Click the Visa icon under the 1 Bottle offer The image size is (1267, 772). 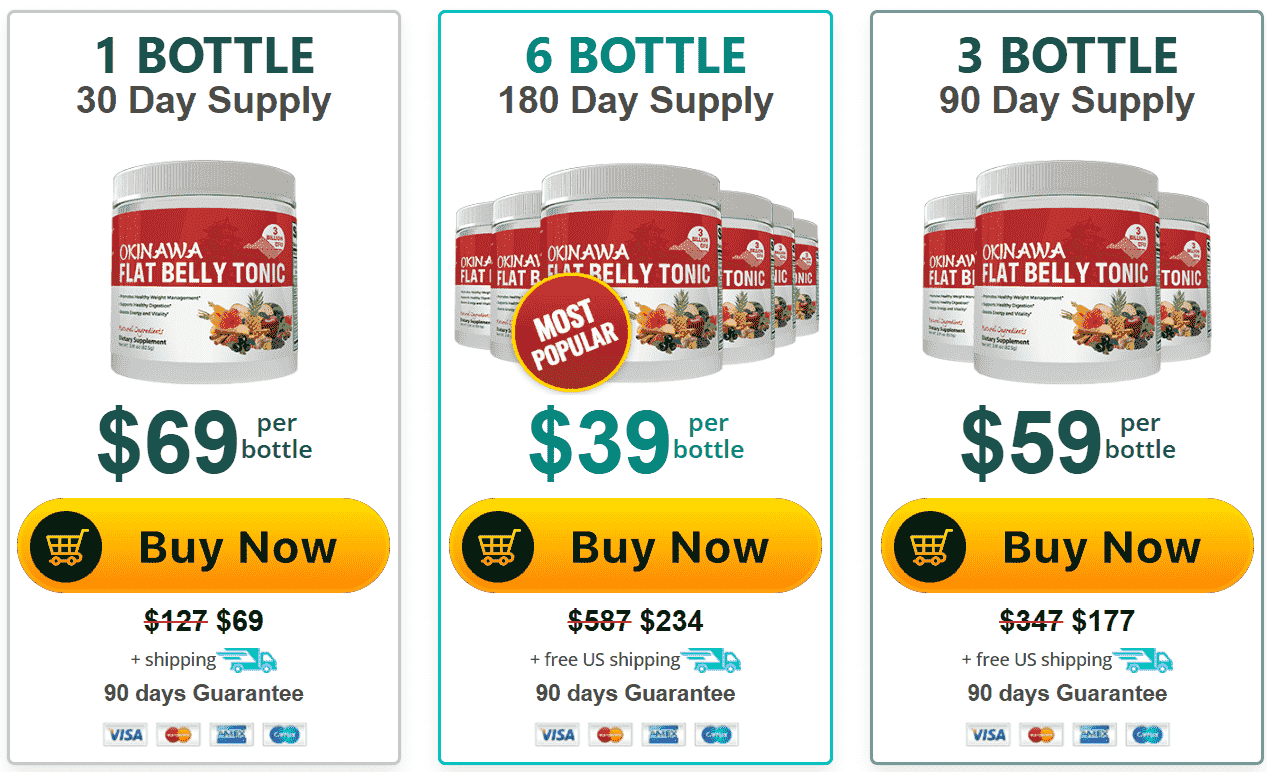(x=124, y=734)
